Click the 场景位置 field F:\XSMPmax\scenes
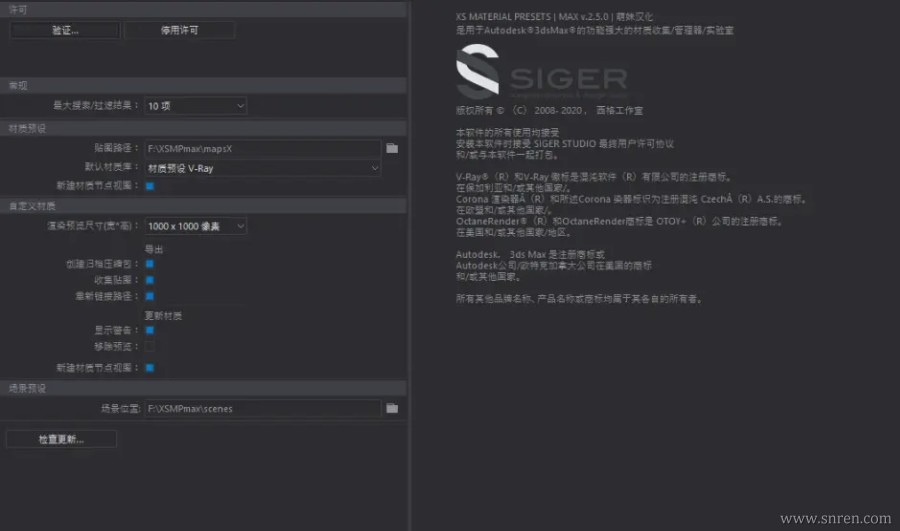The image size is (900, 531). (263, 408)
